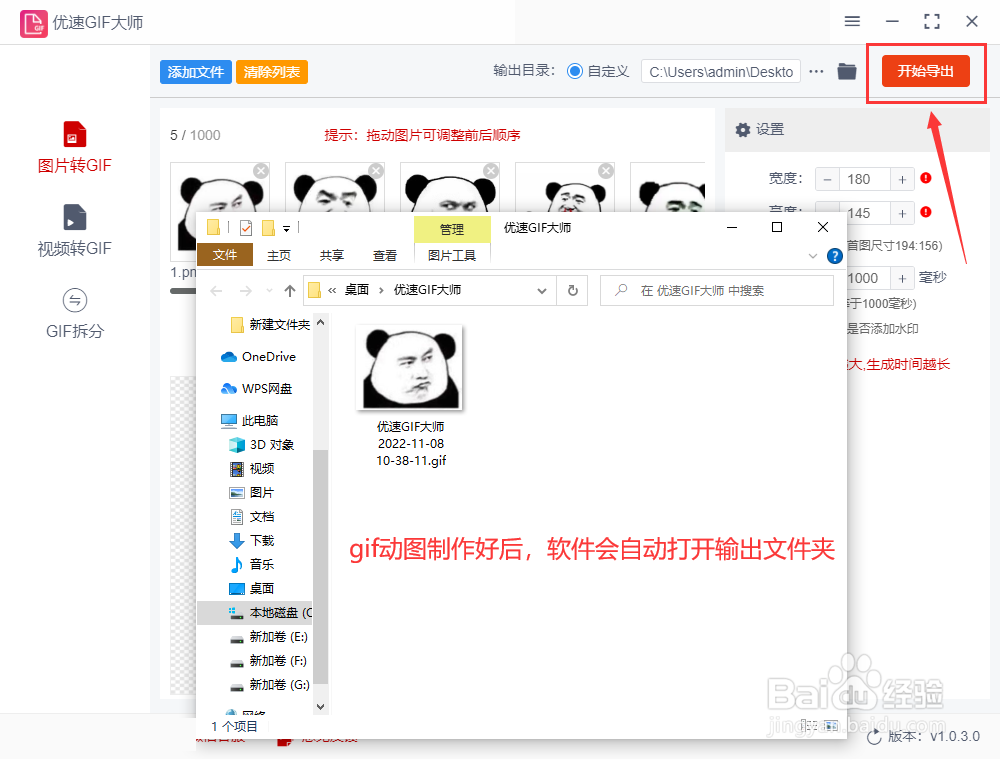This screenshot has height=760, width=1000.
Task: Click the 开始导出 export button
Action: coord(925,71)
